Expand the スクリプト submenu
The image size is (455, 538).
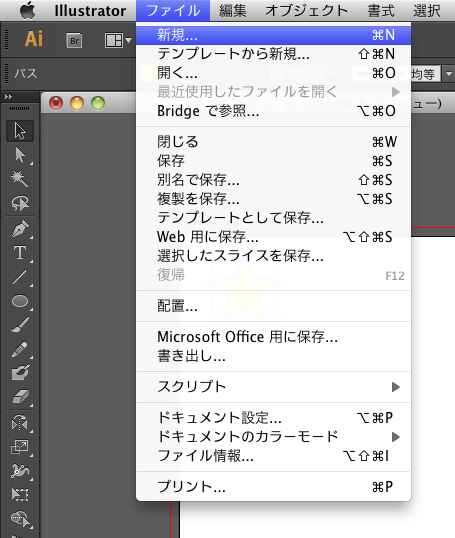274,387
